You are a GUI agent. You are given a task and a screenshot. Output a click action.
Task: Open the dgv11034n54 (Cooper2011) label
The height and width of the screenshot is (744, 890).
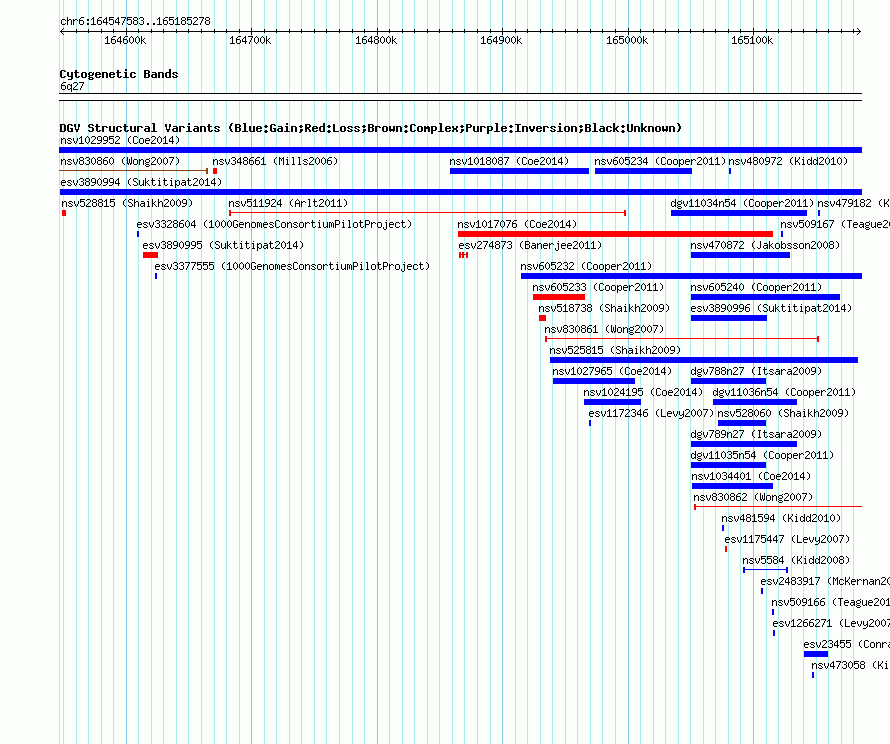(x=742, y=203)
